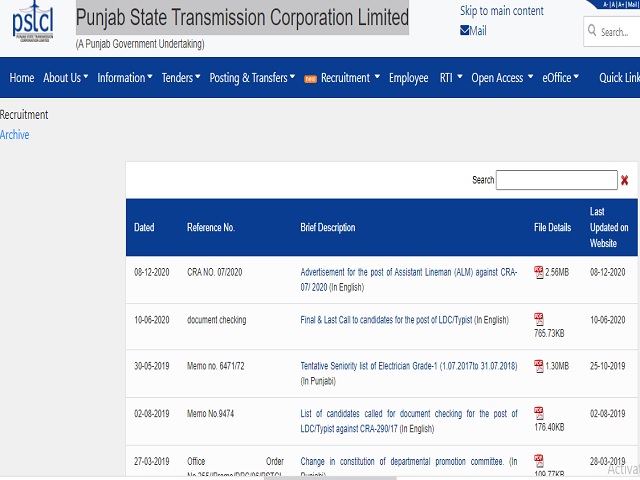Image resolution: width=640 pixels, height=480 pixels.
Task: Select file size text 176.40KB
Action: coord(549,427)
